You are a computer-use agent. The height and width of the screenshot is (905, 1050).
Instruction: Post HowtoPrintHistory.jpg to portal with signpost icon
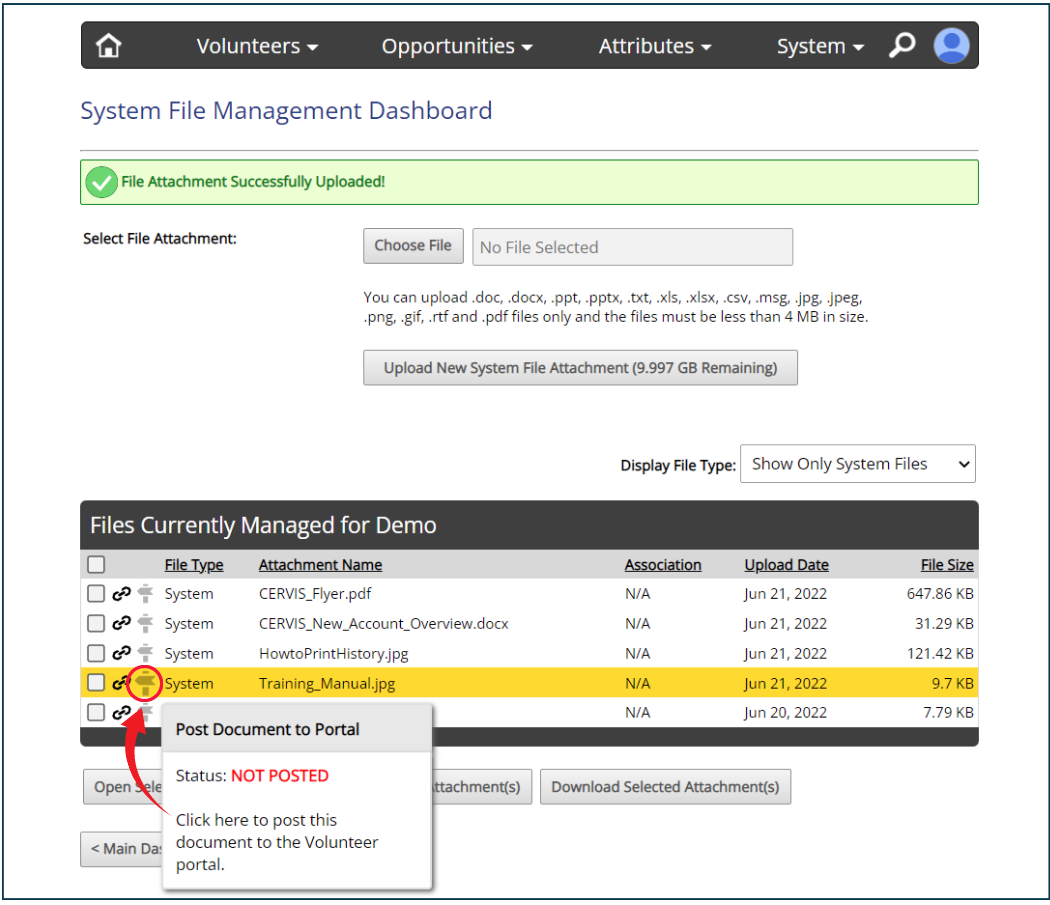[x=145, y=652]
